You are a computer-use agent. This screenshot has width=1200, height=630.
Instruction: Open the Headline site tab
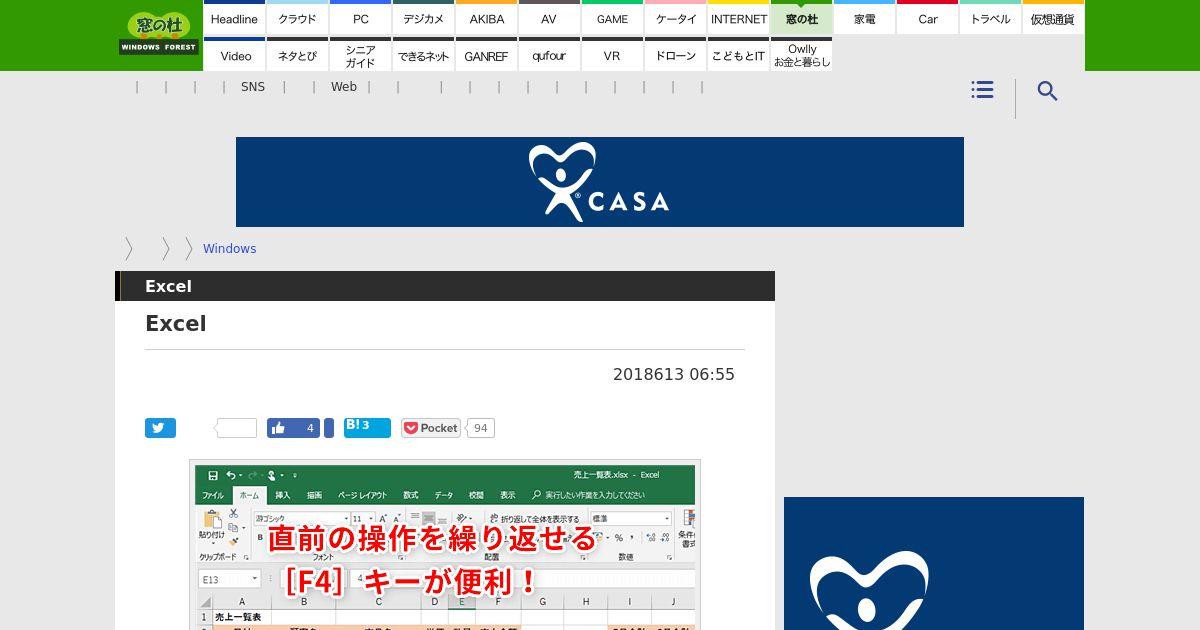pos(235,19)
